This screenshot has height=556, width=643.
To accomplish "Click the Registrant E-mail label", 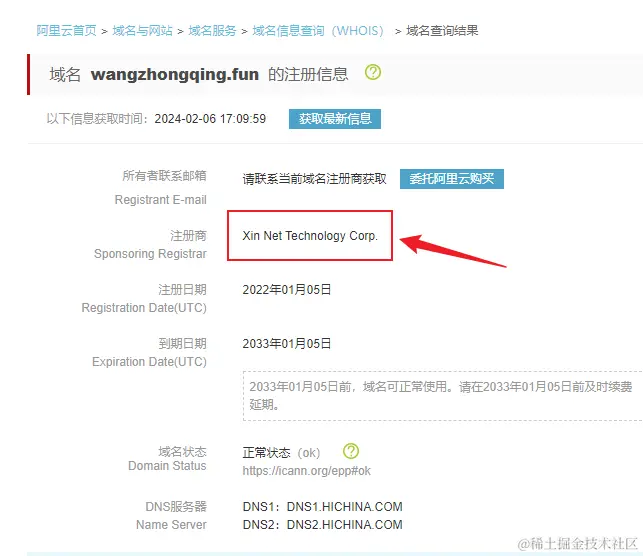I will [161, 200].
